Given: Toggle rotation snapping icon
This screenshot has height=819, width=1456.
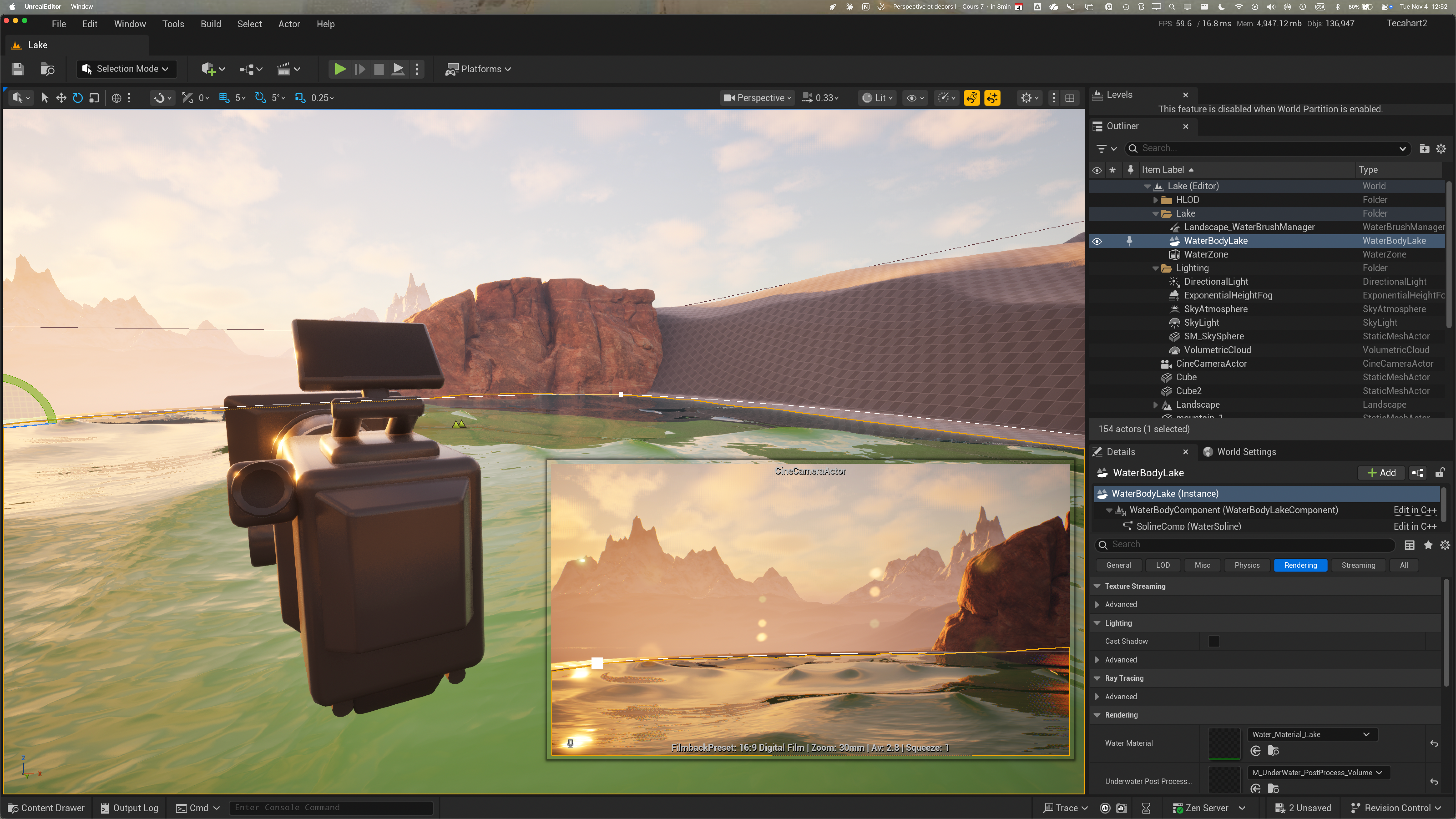Looking at the screenshot, I should [260, 98].
